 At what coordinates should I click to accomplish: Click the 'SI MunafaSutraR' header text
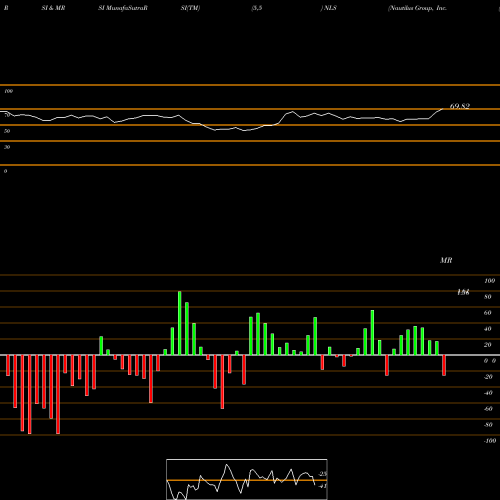click(x=123, y=8)
